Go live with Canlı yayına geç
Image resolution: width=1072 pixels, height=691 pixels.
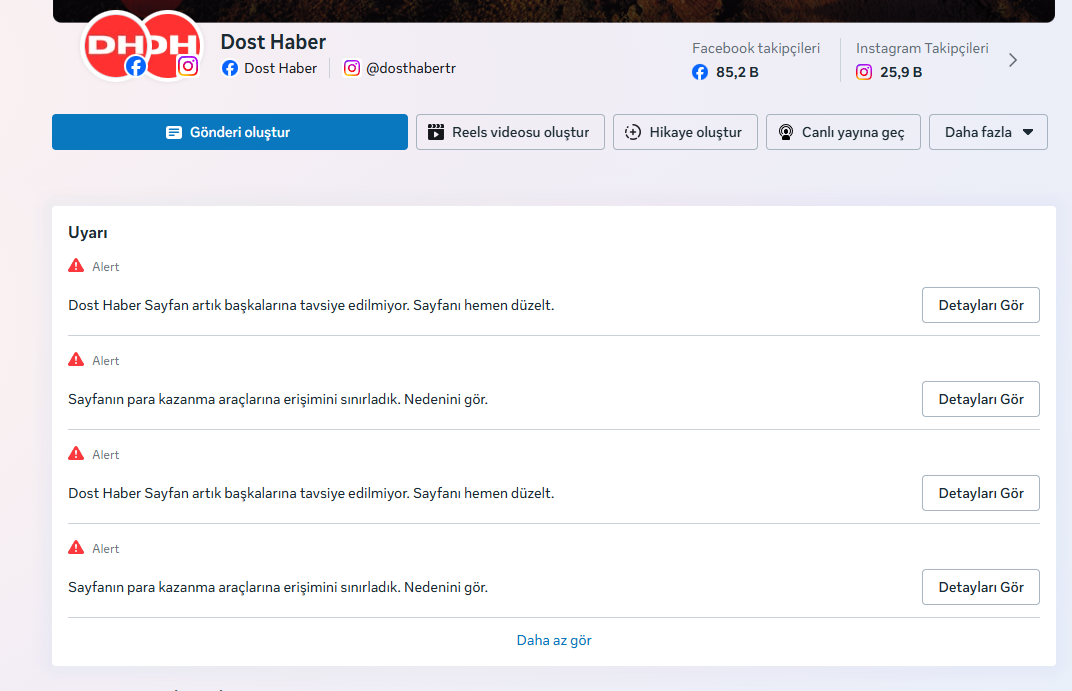843,132
